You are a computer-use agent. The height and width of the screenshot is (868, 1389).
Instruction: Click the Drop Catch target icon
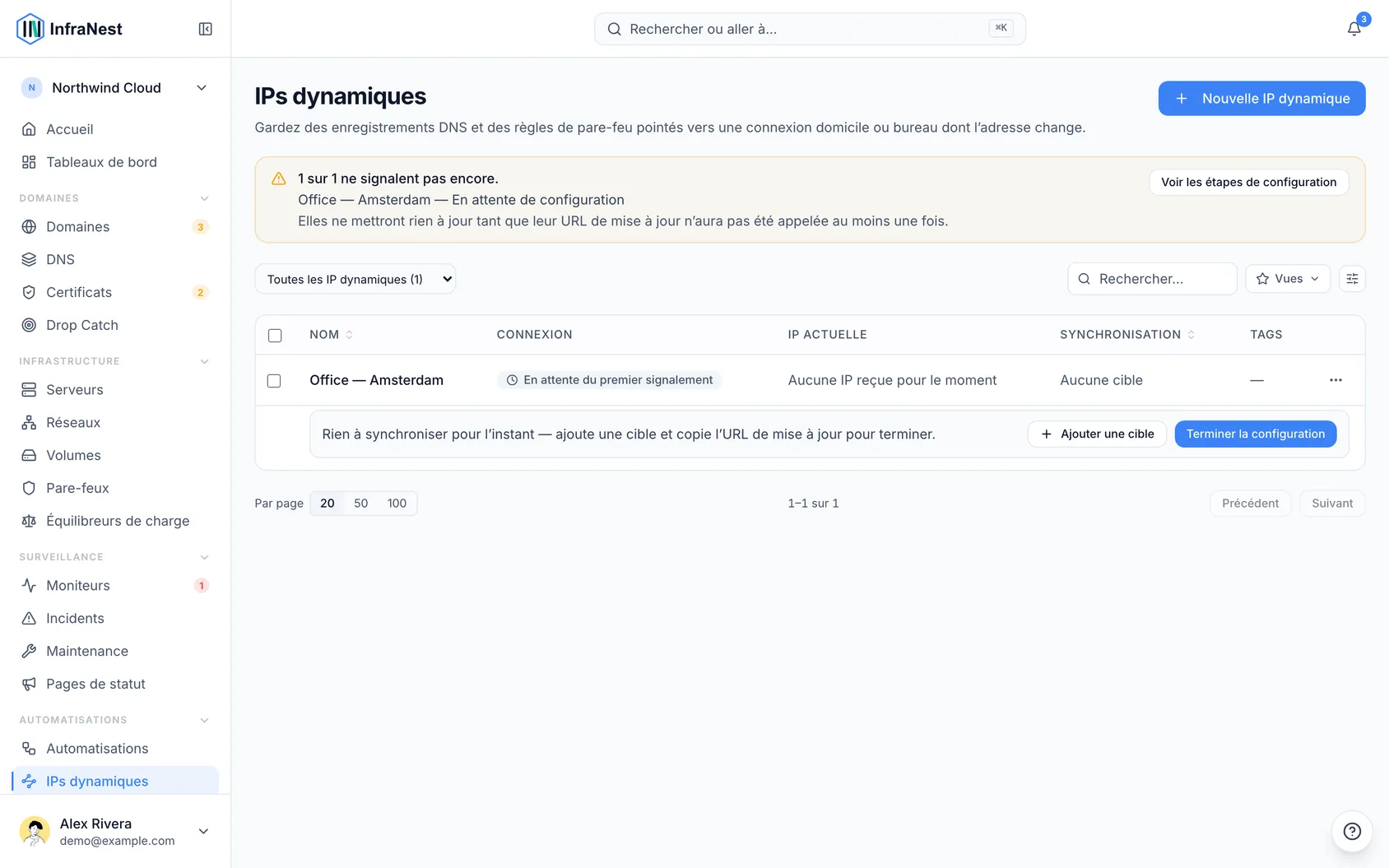[x=29, y=325]
